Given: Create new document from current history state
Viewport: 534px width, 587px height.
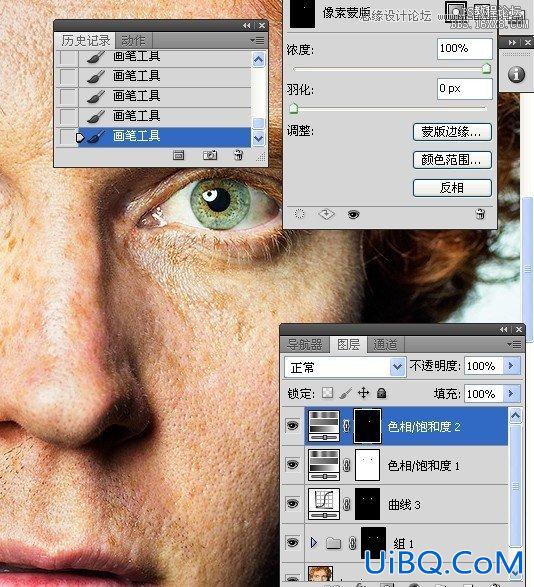Looking at the screenshot, I should pyautogui.click(x=179, y=155).
